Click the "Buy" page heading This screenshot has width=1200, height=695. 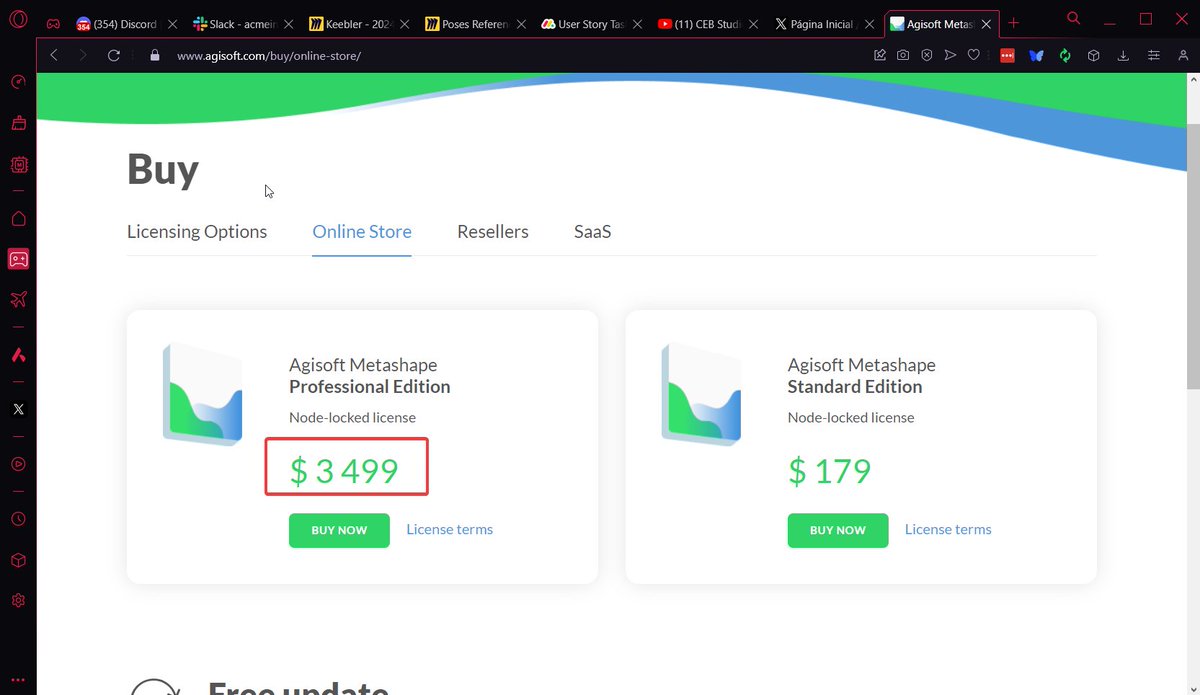pyautogui.click(x=163, y=169)
